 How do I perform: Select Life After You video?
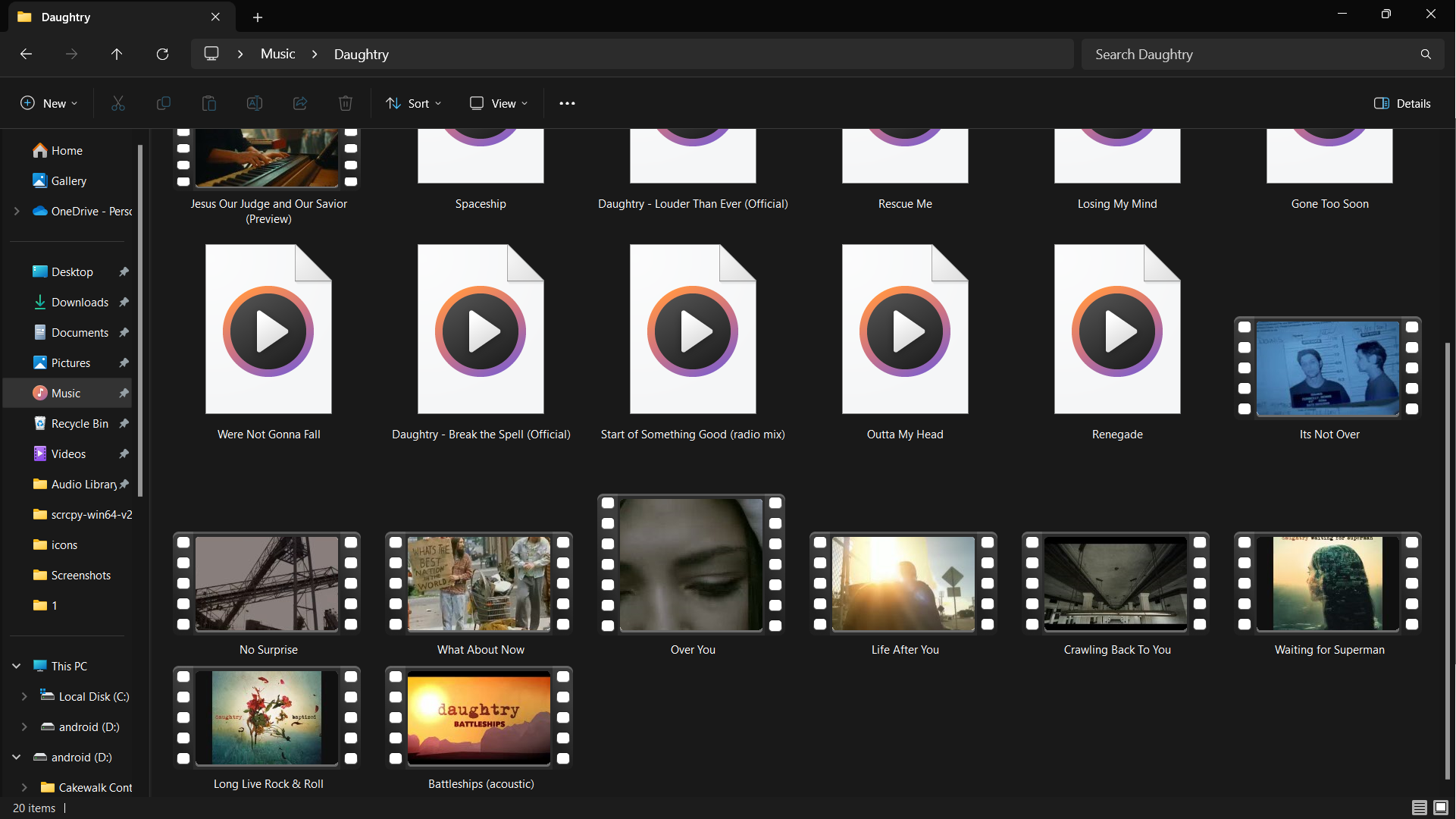(x=903, y=583)
